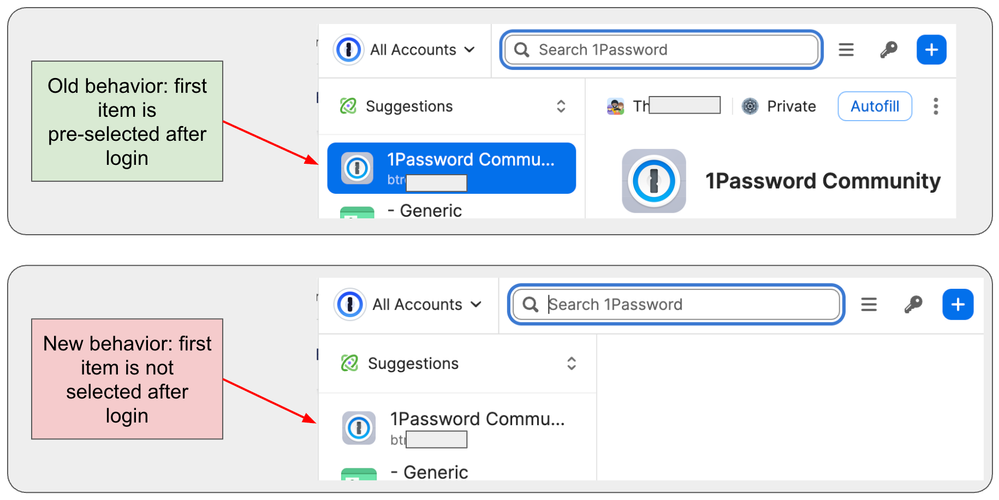Image resolution: width=999 pixels, height=500 pixels.
Task: Expand the Suggestions sort chevron in top panel
Action: pyautogui.click(x=561, y=106)
